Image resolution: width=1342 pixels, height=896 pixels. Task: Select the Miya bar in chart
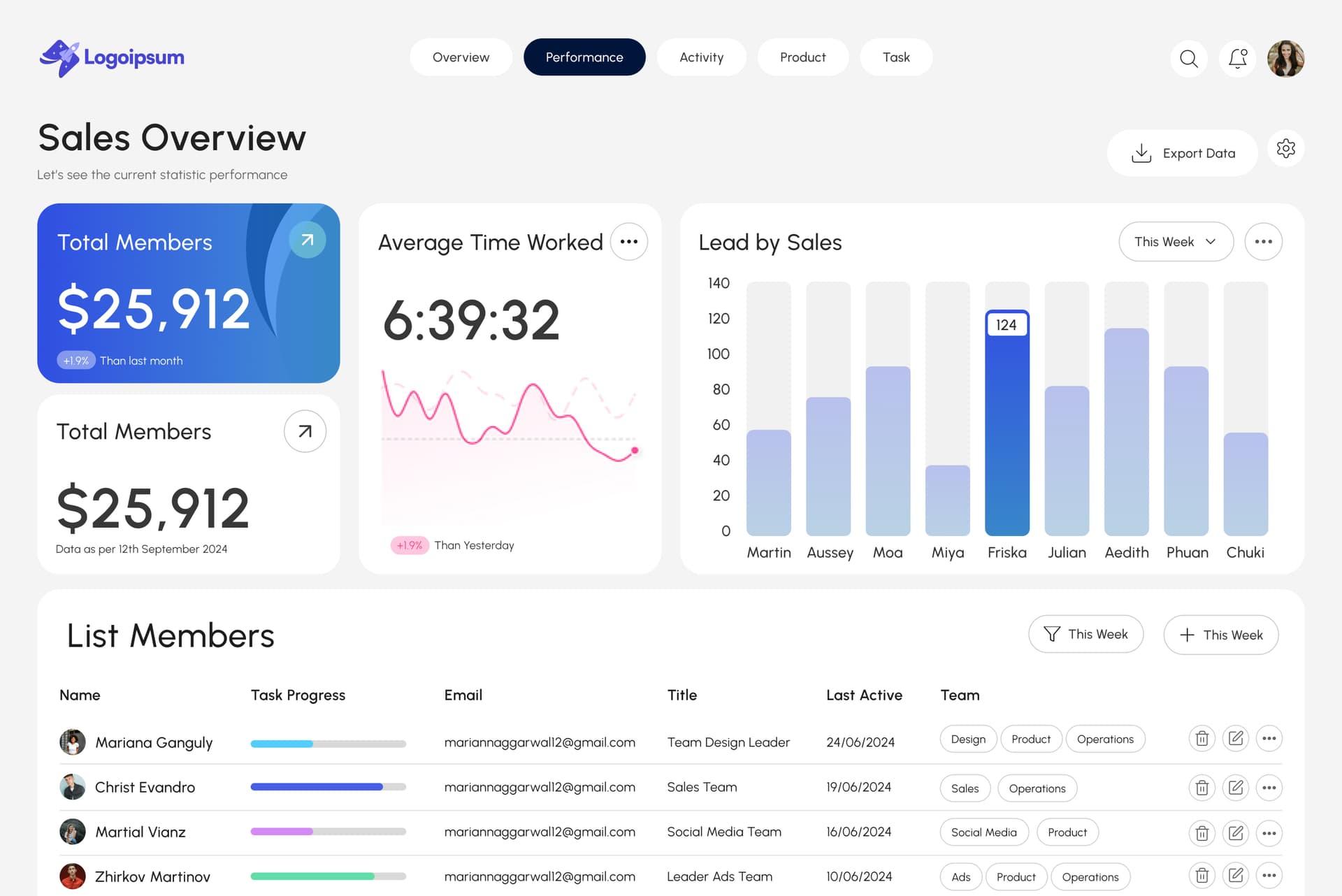pyautogui.click(x=947, y=500)
